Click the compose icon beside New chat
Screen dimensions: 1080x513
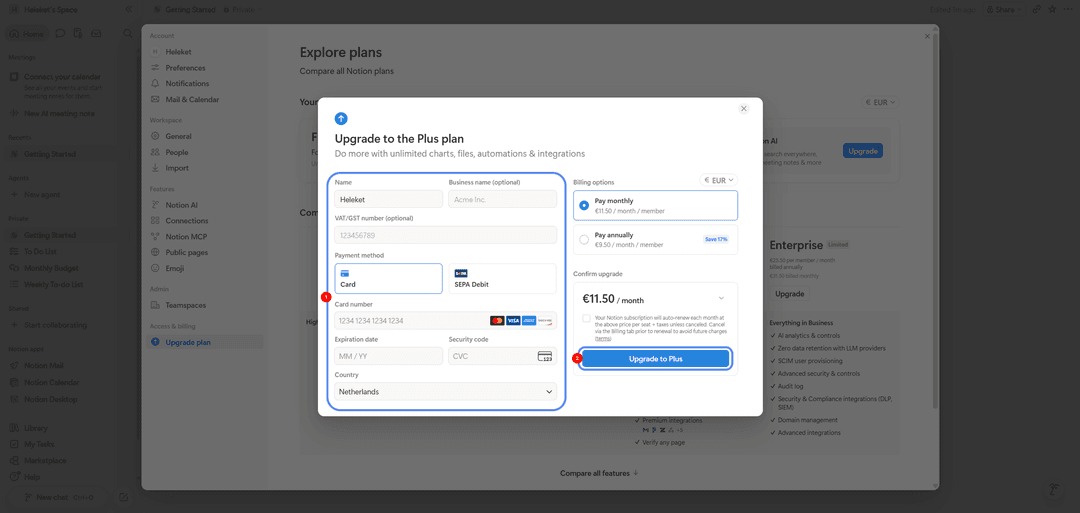pos(123,496)
